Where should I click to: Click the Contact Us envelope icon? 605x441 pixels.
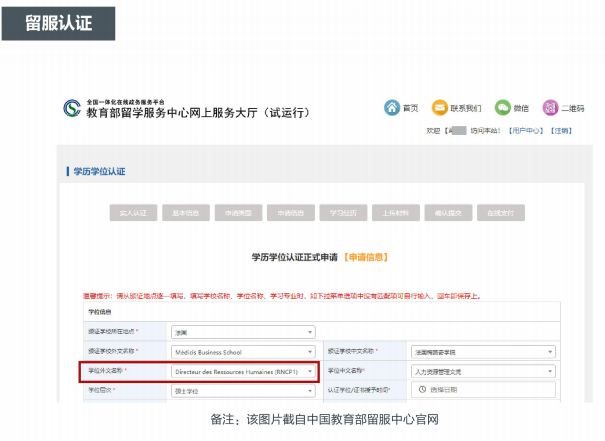click(439, 108)
